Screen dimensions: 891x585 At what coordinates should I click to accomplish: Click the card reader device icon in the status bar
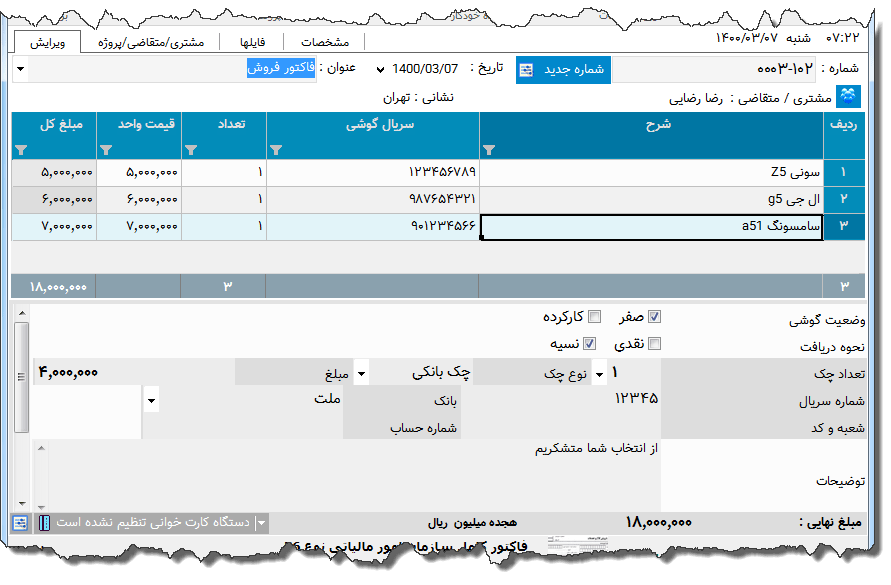(42, 521)
